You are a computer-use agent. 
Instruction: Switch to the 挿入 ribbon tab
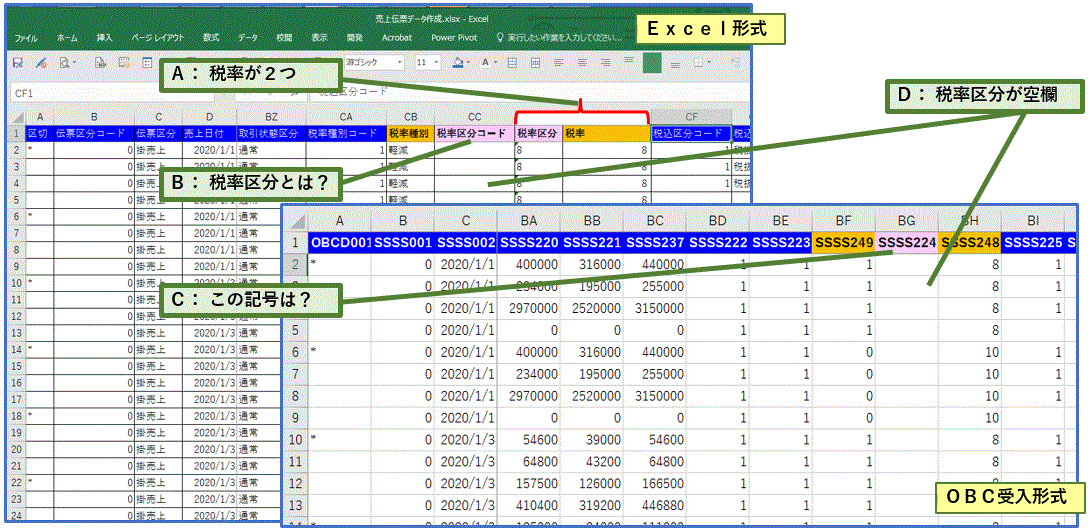click(x=105, y=37)
